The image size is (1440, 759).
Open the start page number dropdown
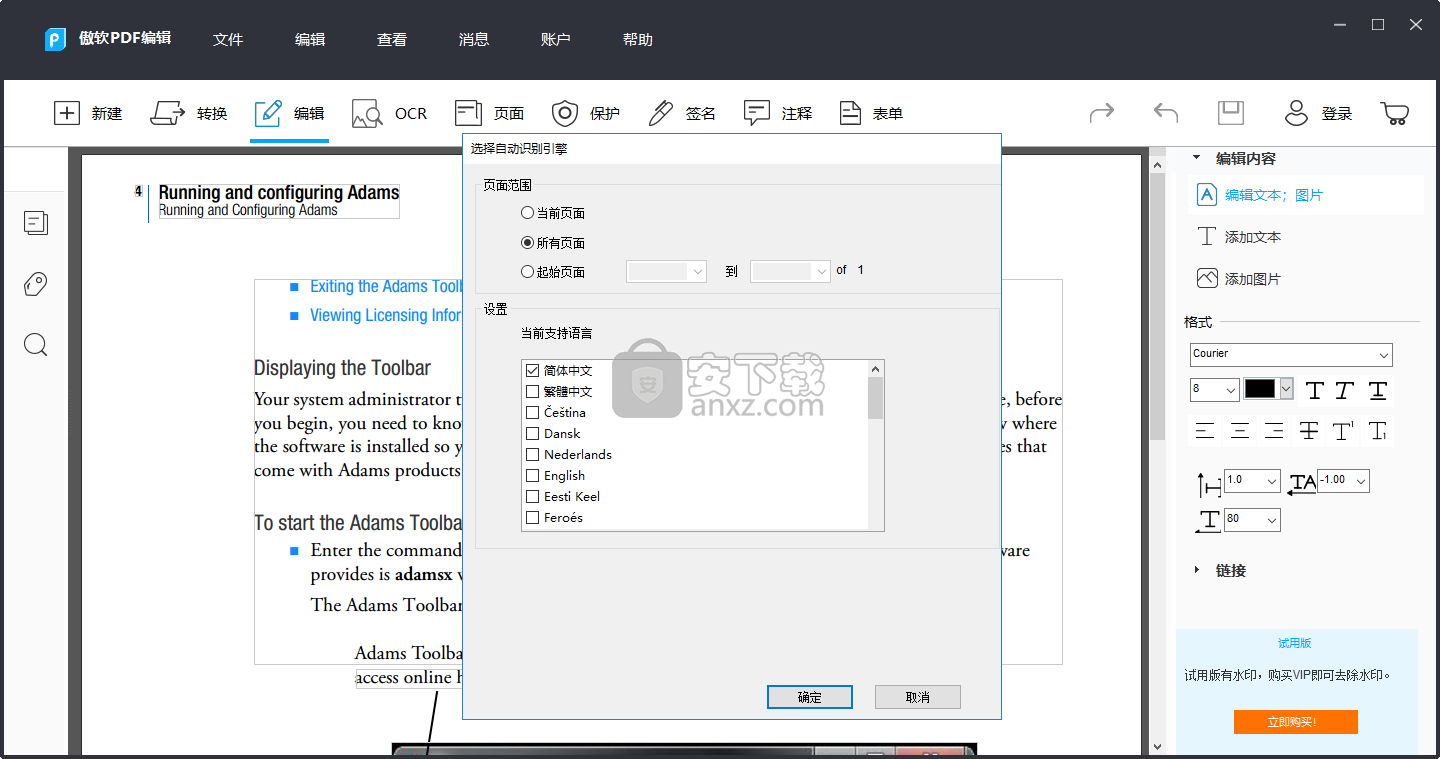click(x=667, y=271)
